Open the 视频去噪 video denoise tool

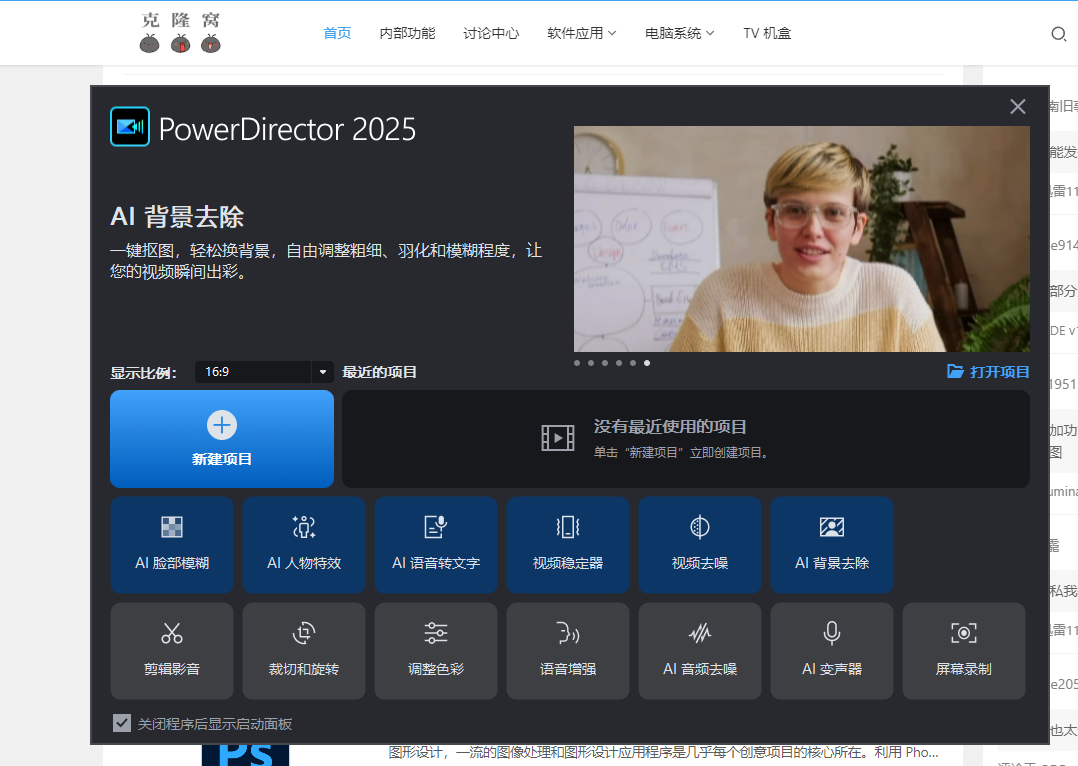(x=700, y=545)
